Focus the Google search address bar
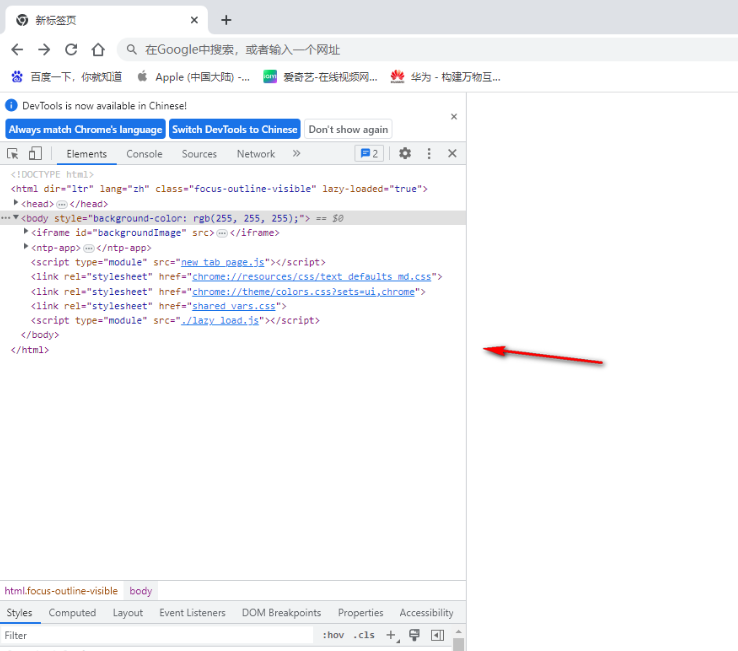Viewport: 738px width, 651px height. pyautogui.click(x=426, y=49)
